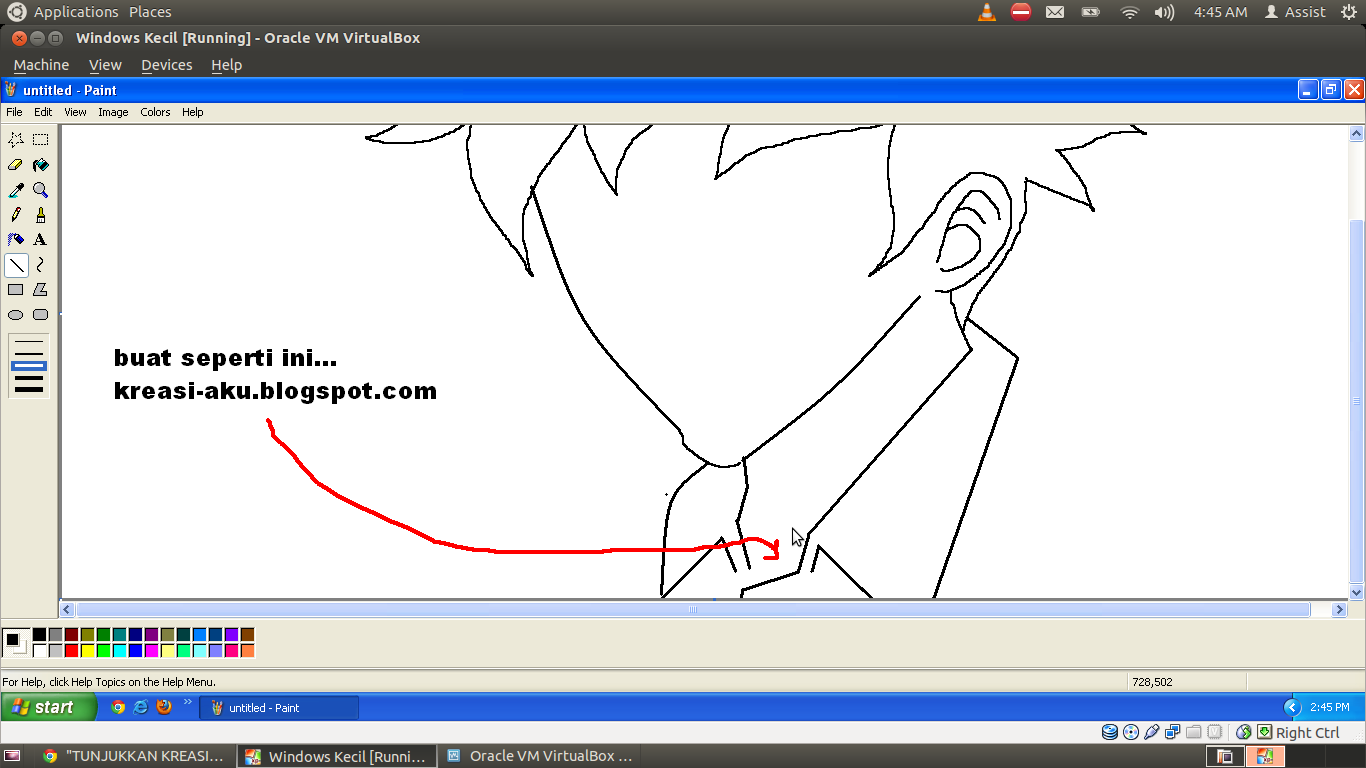Screen dimensions: 1366x768
Task: Pick the red color swatch
Action: (x=71, y=651)
